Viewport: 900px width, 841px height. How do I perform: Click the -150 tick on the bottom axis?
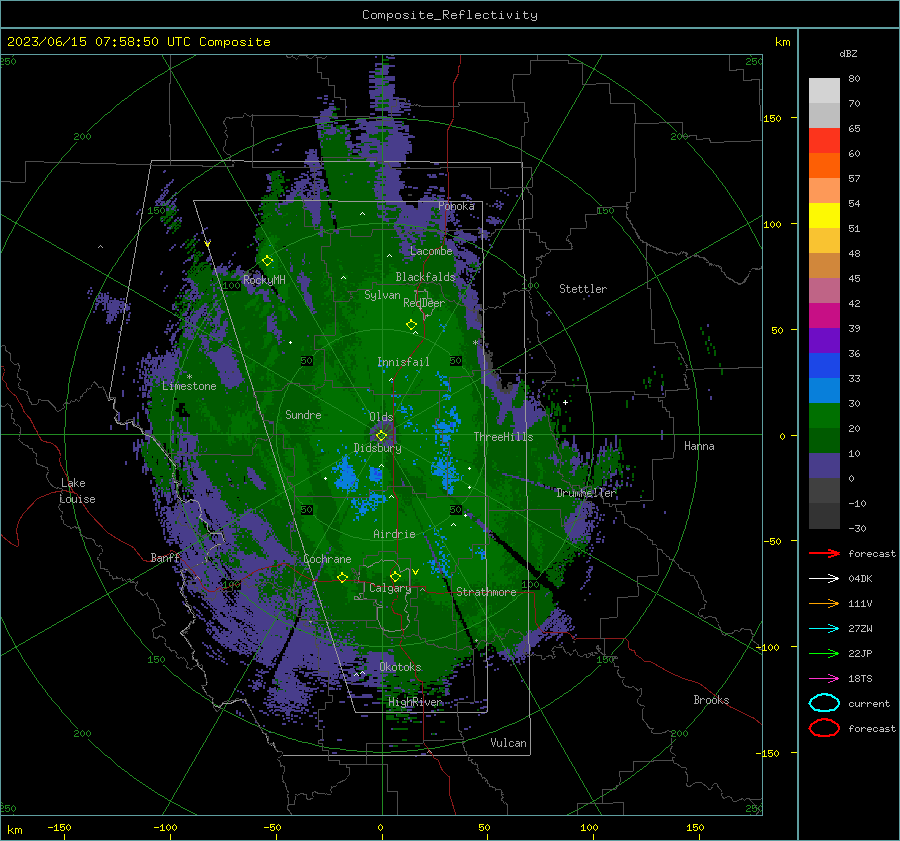click(59, 827)
